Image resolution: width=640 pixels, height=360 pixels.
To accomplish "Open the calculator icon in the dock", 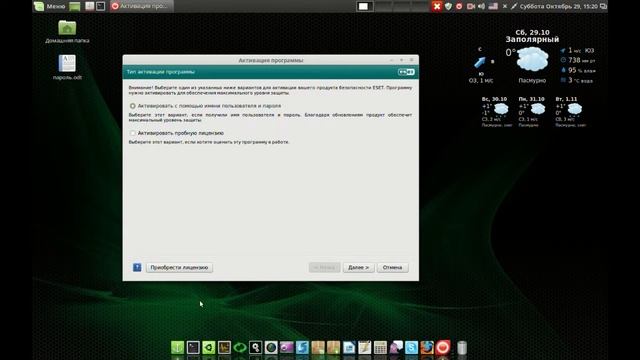I will click(380, 347).
